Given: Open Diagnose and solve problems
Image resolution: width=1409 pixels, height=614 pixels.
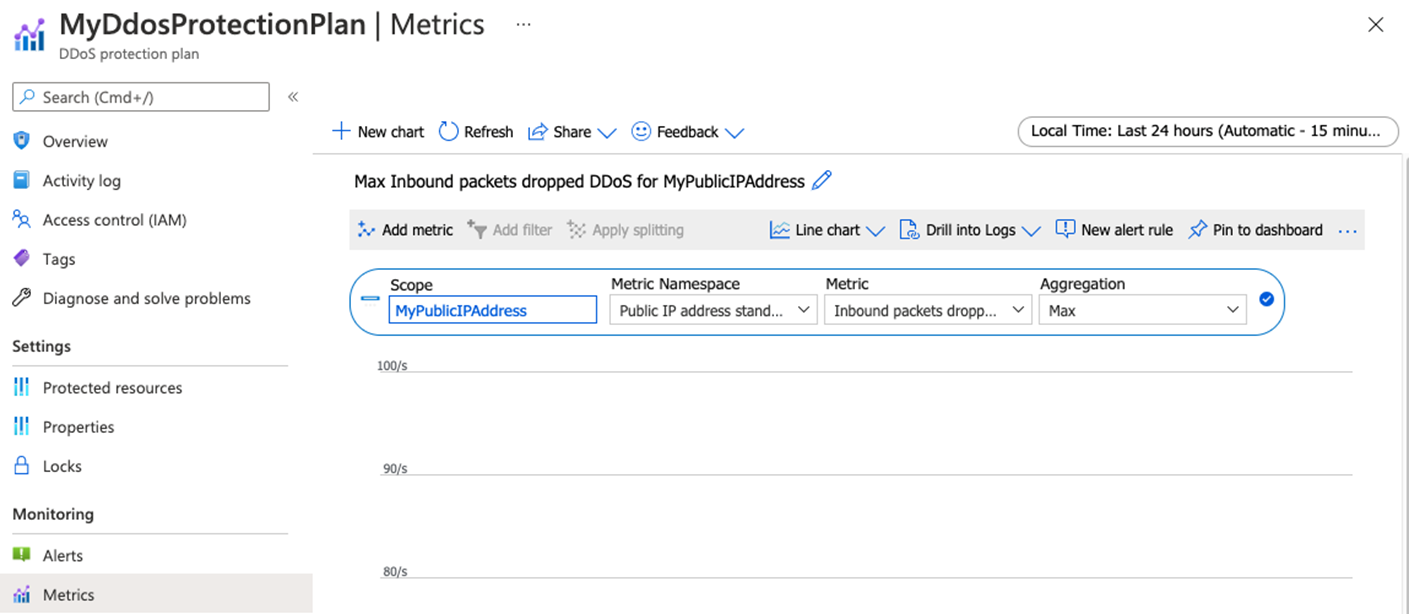Looking at the screenshot, I should point(147,297).
